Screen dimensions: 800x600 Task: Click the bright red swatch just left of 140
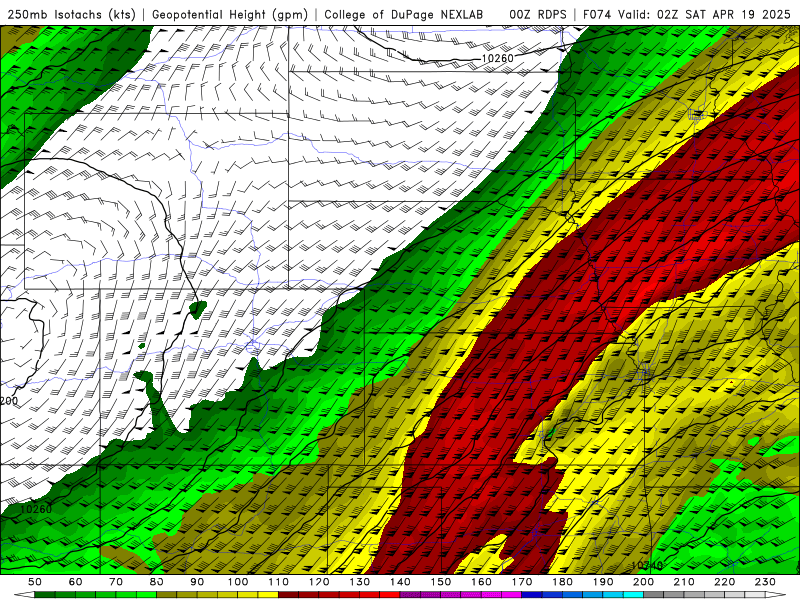click(x=390, y=595)
